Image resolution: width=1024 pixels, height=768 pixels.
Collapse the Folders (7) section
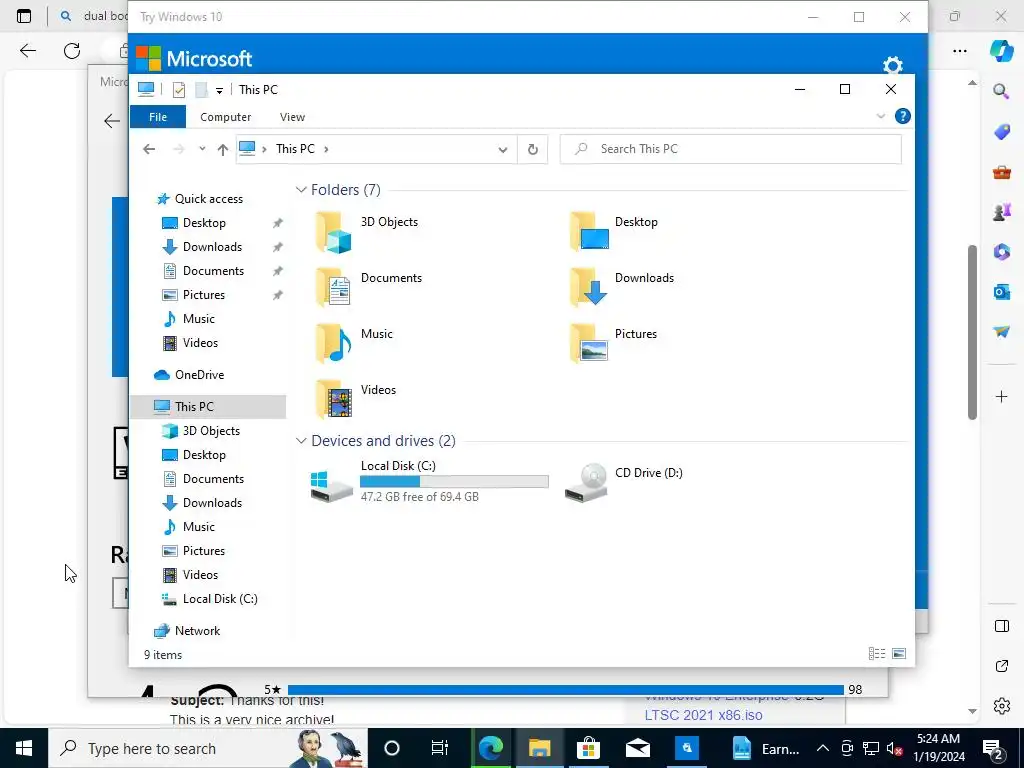(x=301, y=190)
